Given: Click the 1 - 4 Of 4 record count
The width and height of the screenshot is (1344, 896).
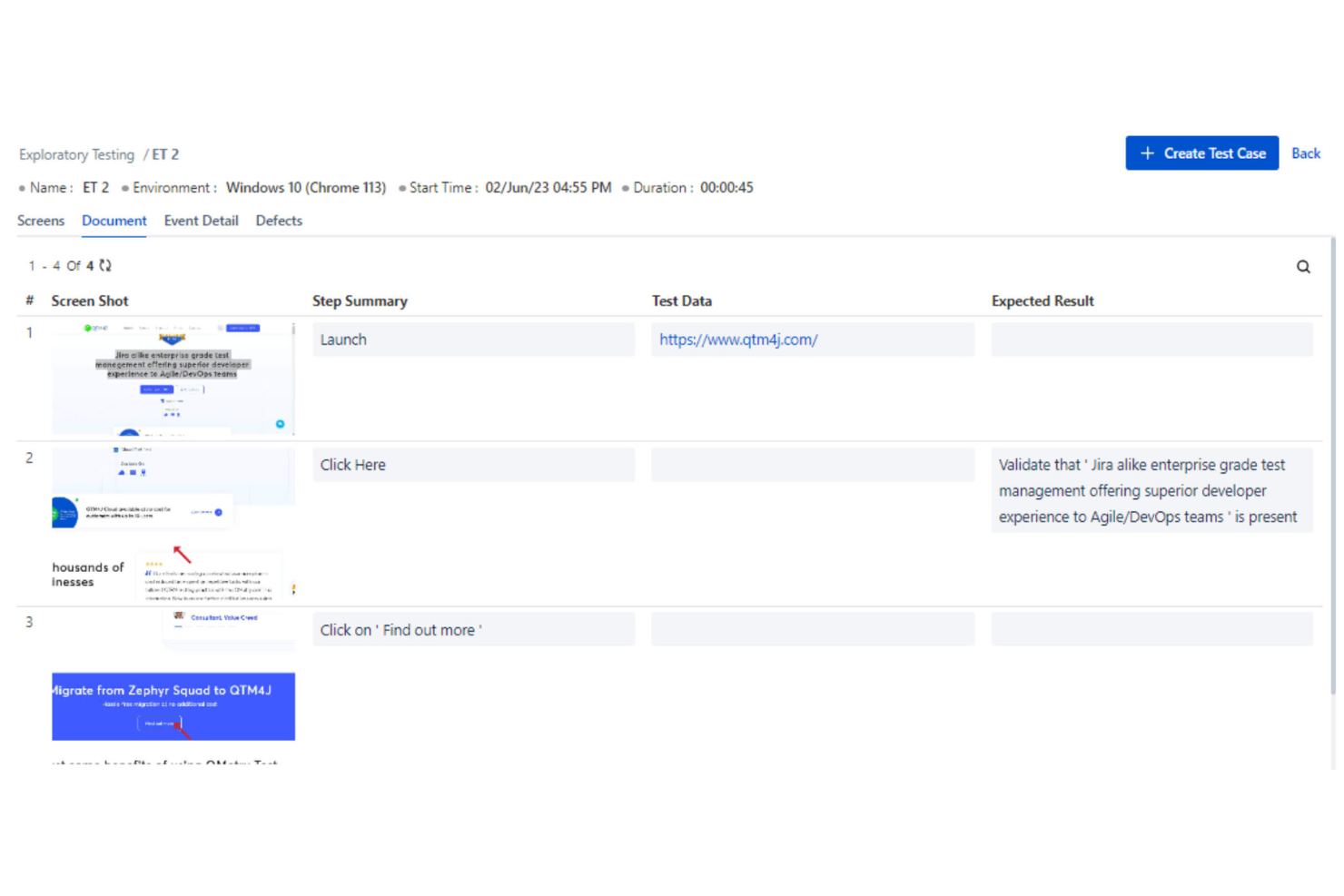Looking at the screenshot, I should point(61,266).
